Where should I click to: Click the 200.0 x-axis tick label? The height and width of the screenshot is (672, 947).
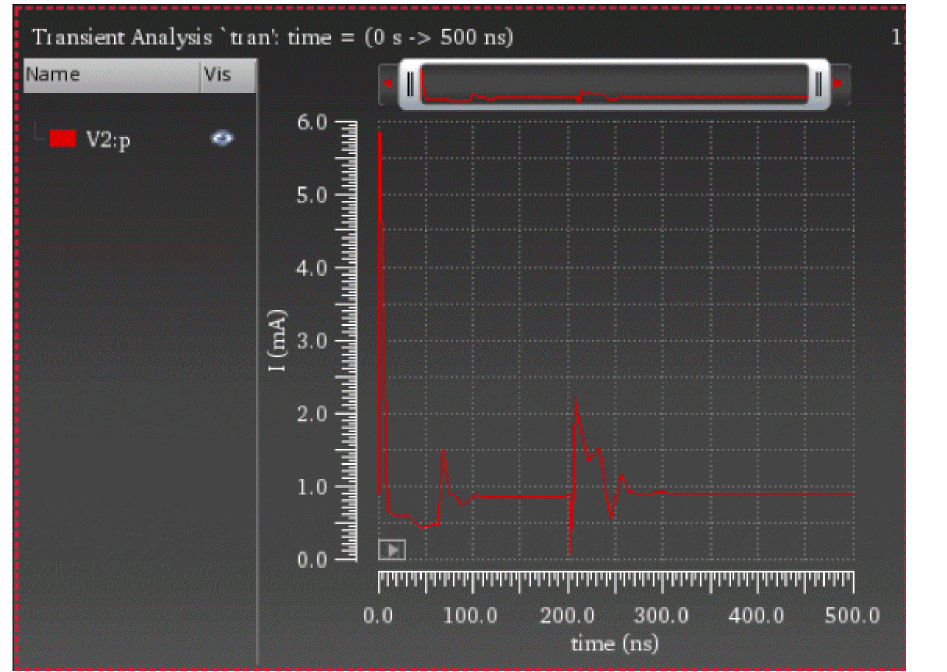pos(567,616)
